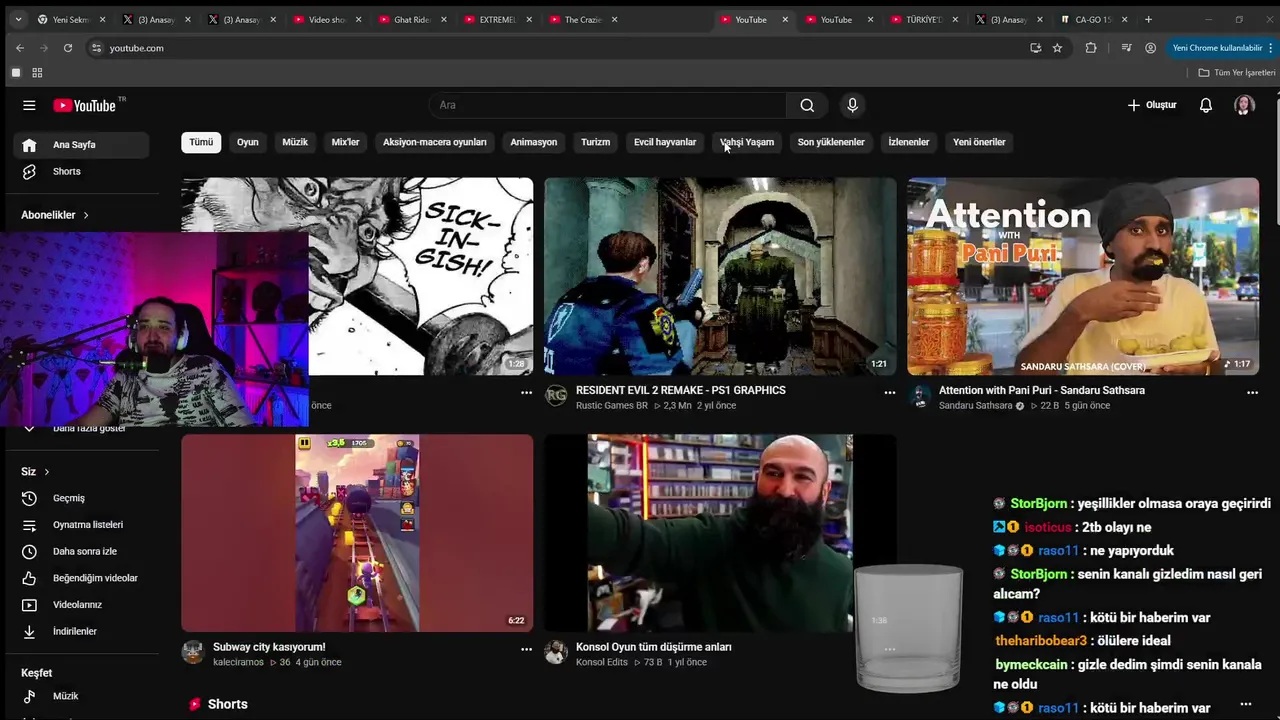Click the Oluştur create button
This screenshot has width=1280, height=720.
pos(1152,105)
